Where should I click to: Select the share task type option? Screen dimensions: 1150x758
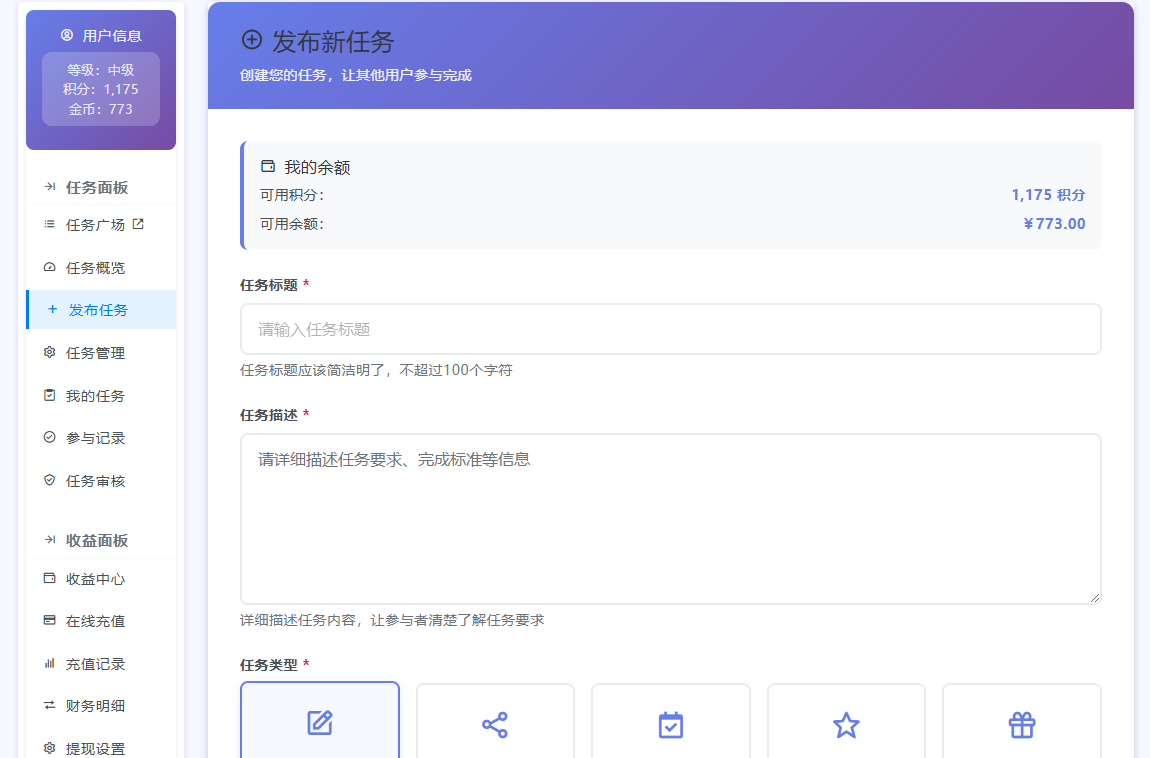[x=495, y=723]
